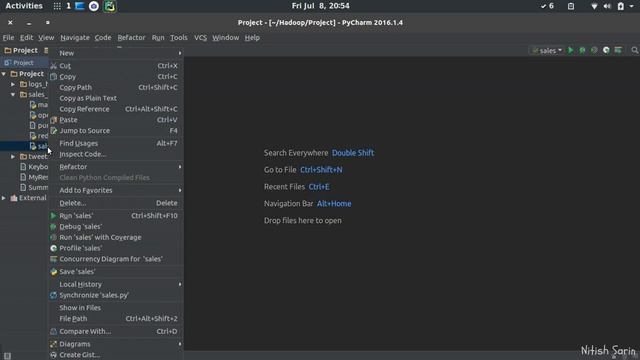This screenshot has width=640, height=360.
Task: Expand Add to Favorites submenu
Action: point(116,190)
